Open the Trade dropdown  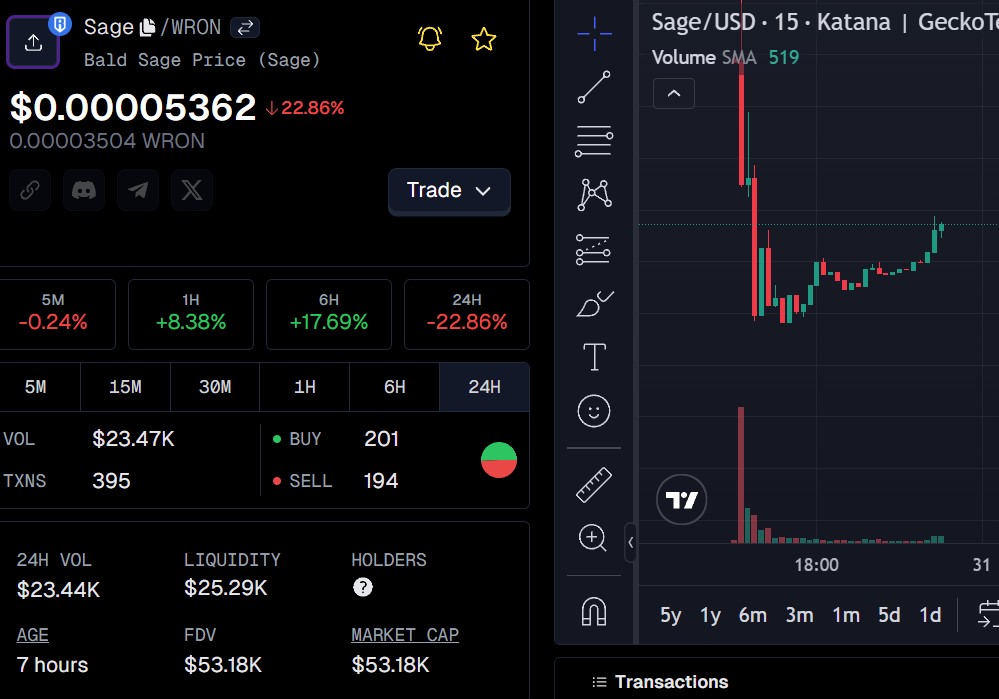(449, 191)
